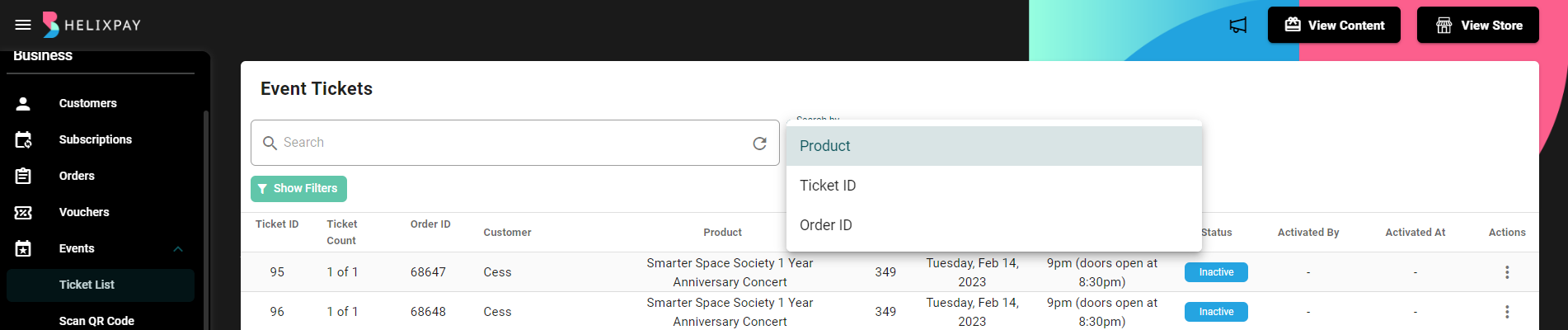Collapse the Events section chevron

[178, 248]
